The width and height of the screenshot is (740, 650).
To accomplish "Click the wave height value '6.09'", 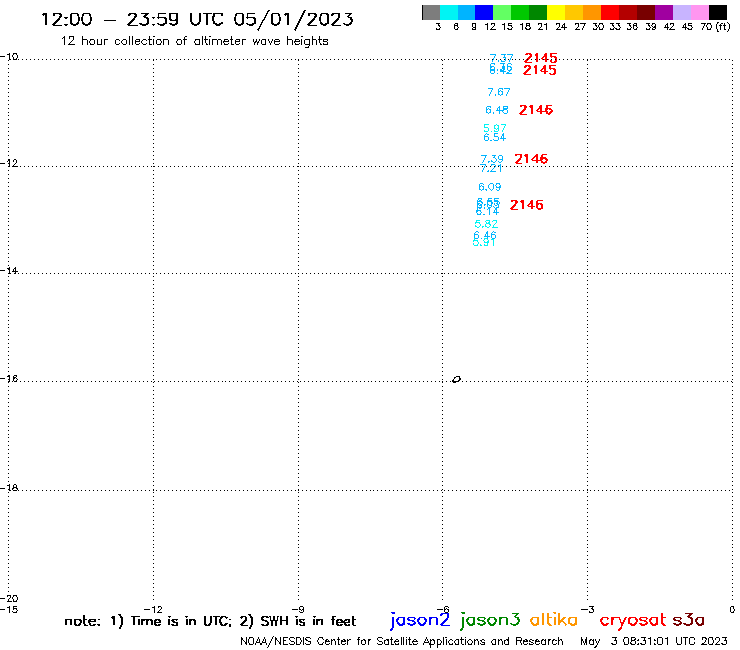I will [490, 187].
